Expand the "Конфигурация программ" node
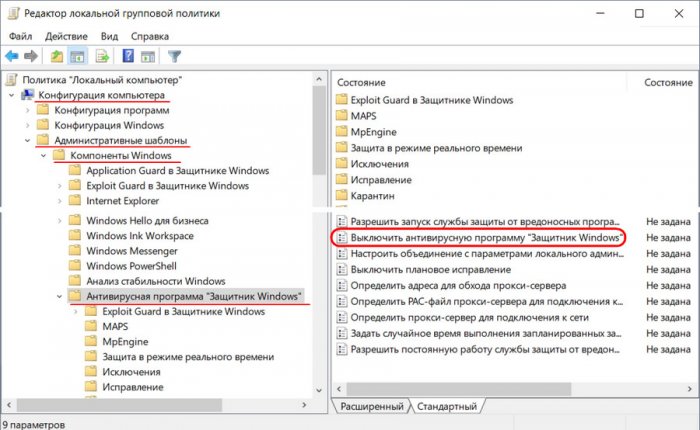700x430 pixels. pyautogui.click(x=28, y=110)
